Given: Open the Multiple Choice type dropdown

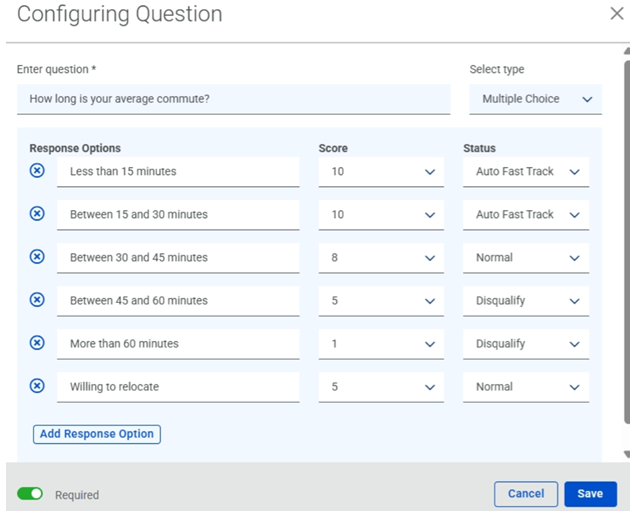Looking at the screenshot, I should pos(535,99).
